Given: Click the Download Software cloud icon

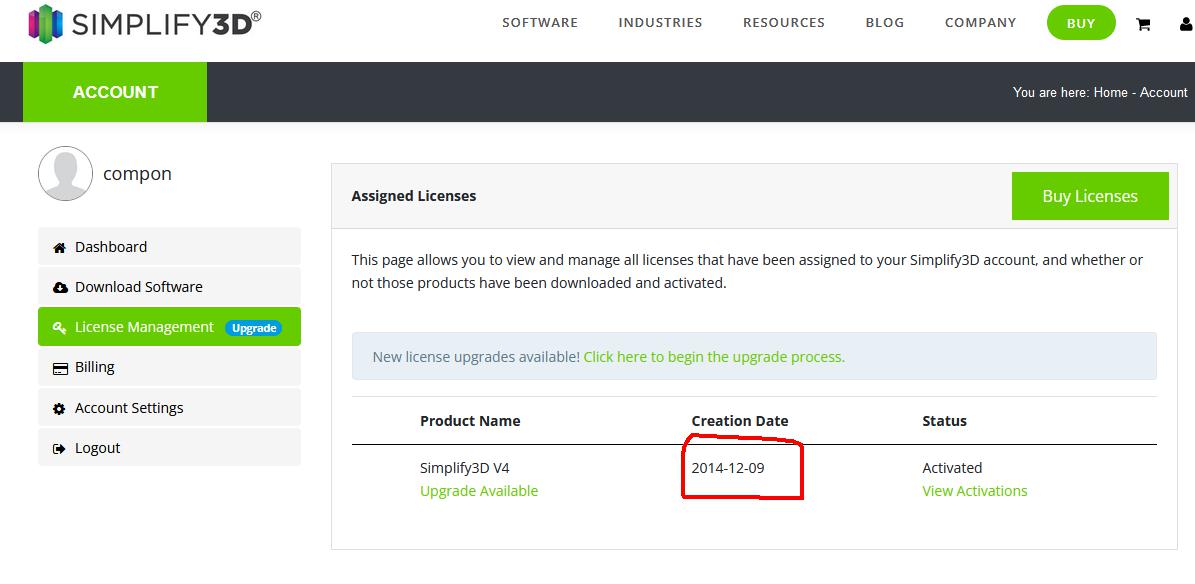Looking at the screenshot, I should click(x=60, y=287).
